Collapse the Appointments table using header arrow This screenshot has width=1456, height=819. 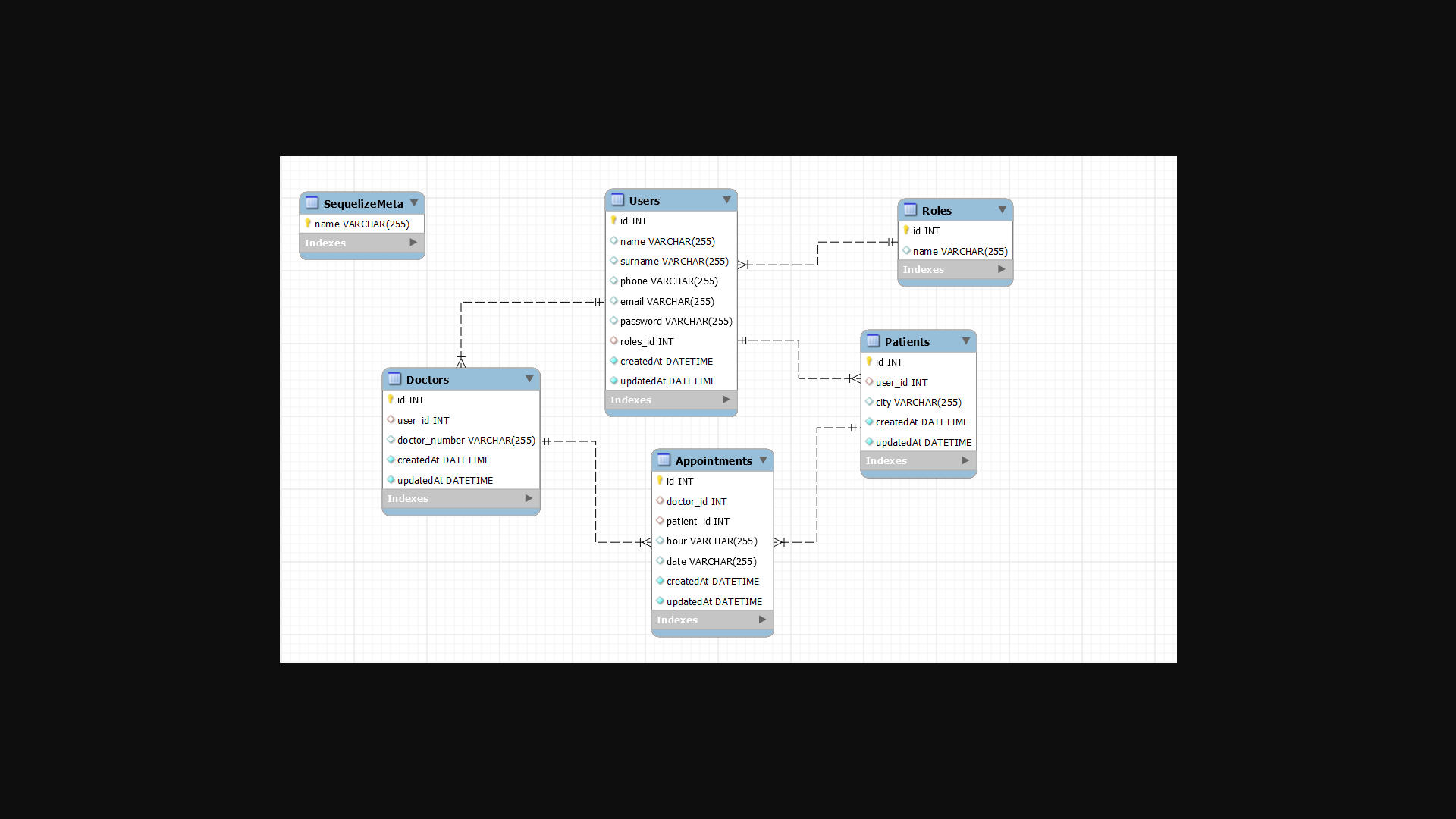click(763, 460)
